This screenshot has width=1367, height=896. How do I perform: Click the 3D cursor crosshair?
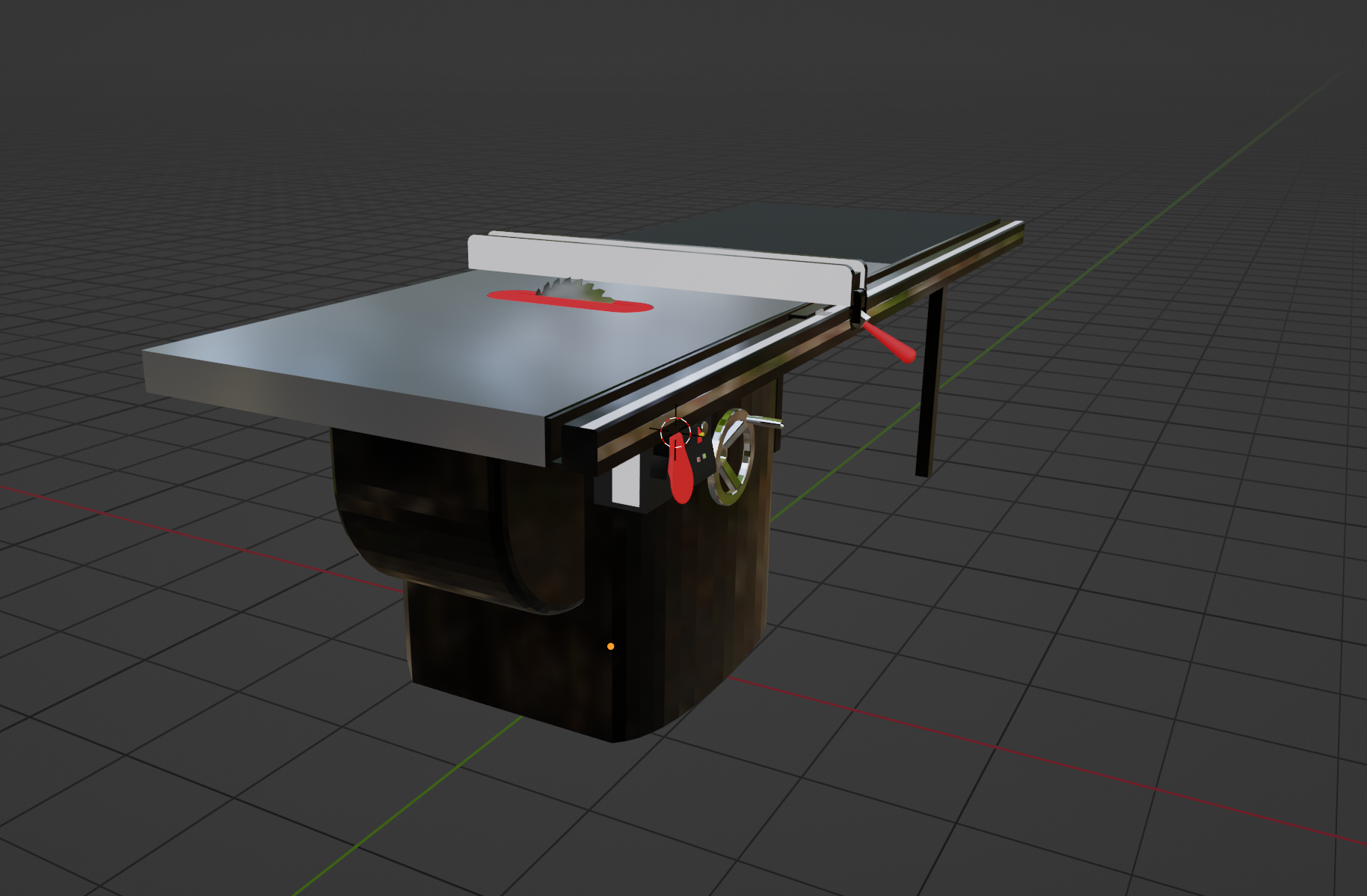[675, 430]
